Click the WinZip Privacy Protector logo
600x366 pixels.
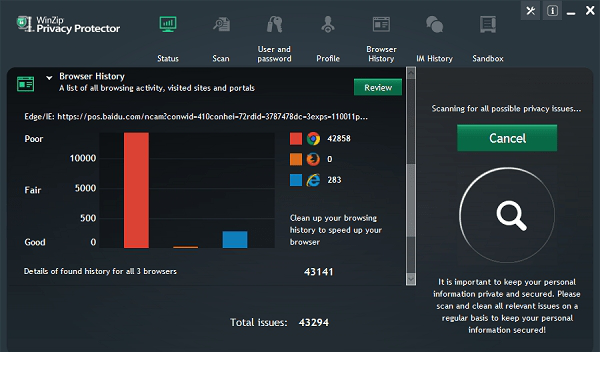click(68, 24)
